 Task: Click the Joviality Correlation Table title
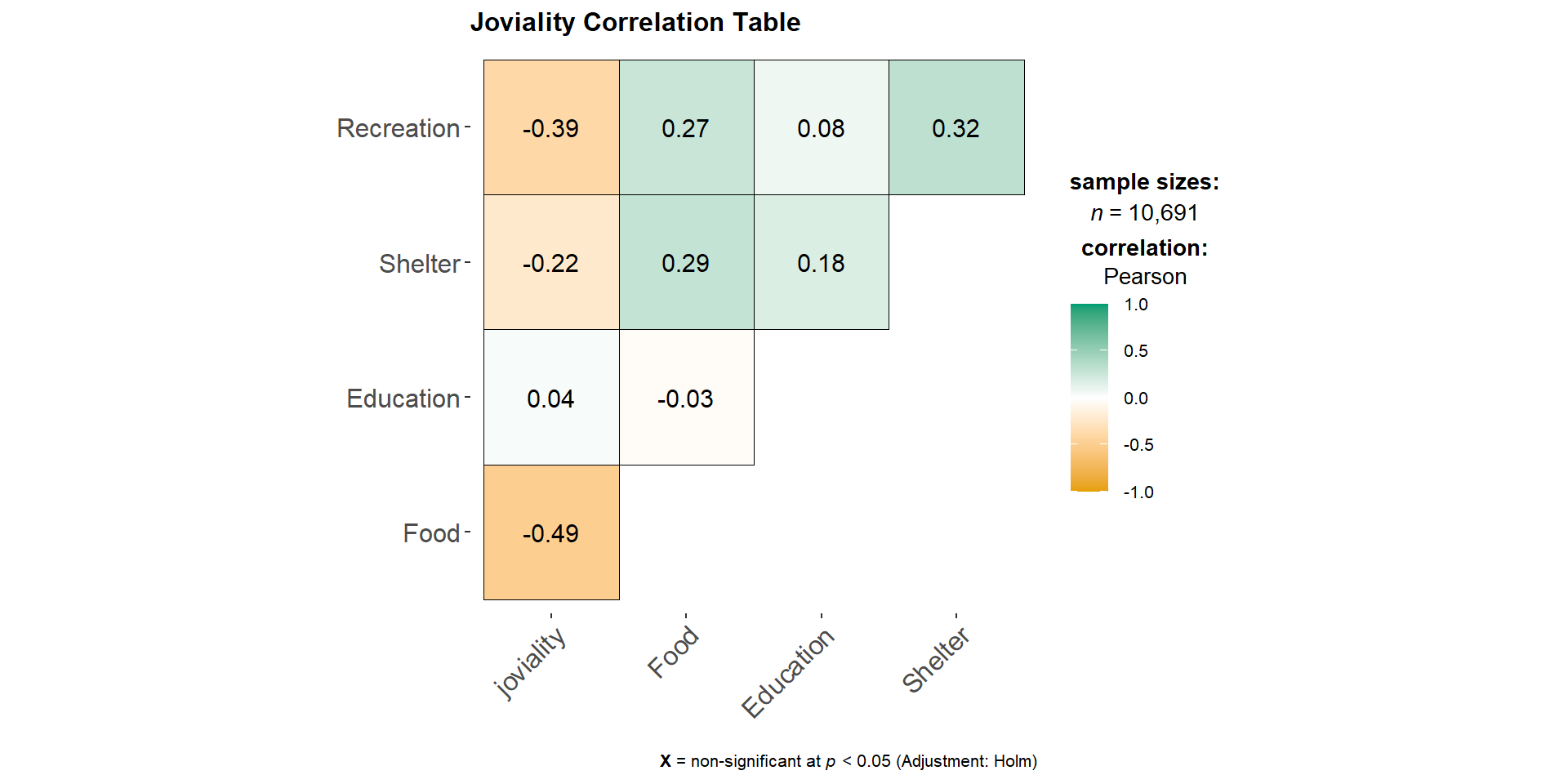click(x=635, y=22)
